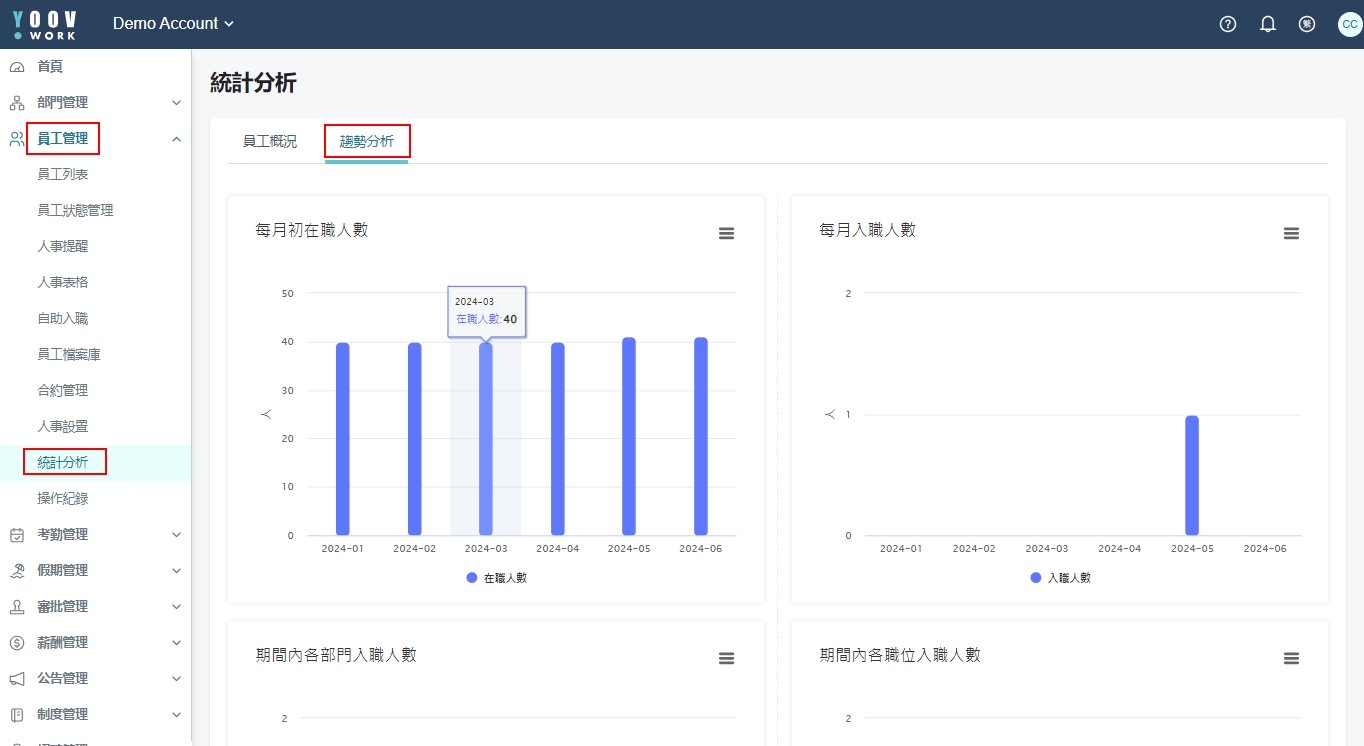Toggle the 在職人數 legend series
1364x746 pixels.
497,578
